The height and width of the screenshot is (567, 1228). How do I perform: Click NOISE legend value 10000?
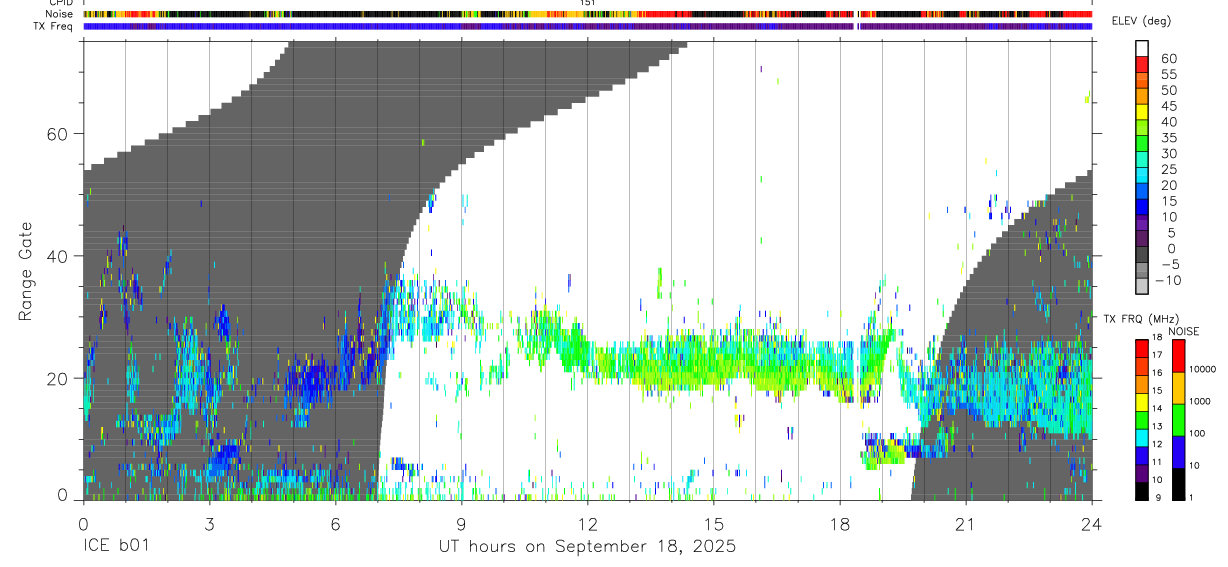(1202, 369)
